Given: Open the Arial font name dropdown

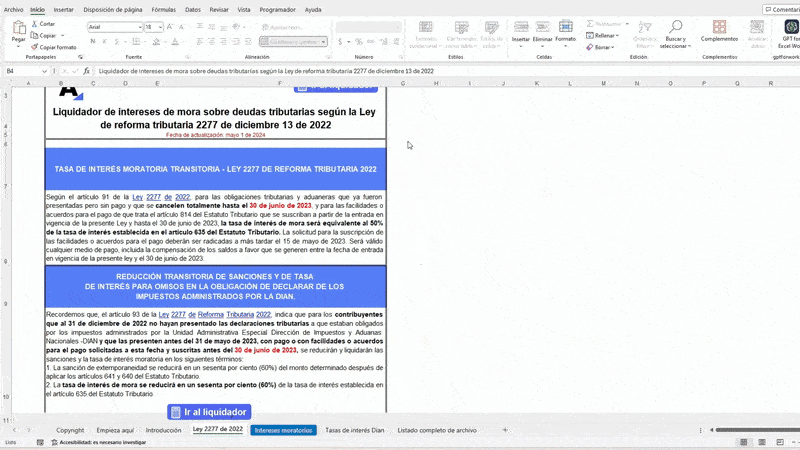Looking at the screenshot, I should 138,27.
